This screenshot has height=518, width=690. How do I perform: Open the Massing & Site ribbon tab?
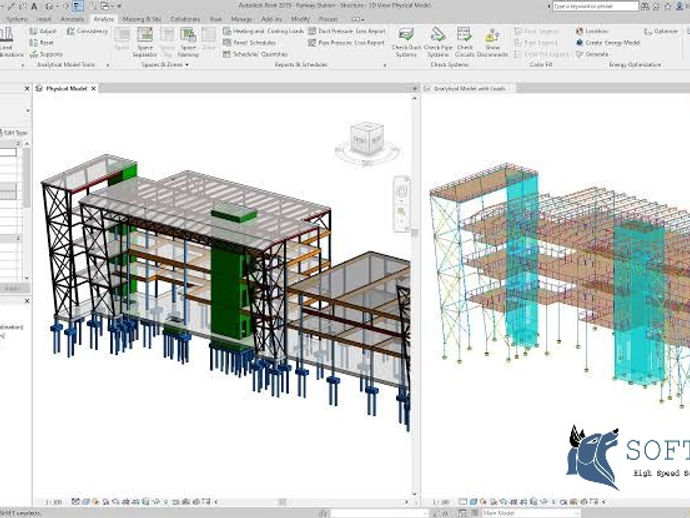[142, 19]
